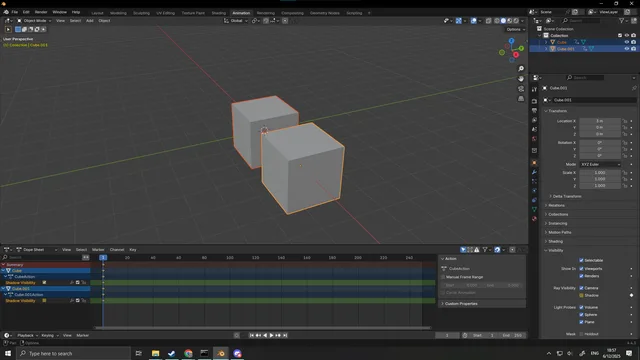Open the Render menu

pos(41,12)
